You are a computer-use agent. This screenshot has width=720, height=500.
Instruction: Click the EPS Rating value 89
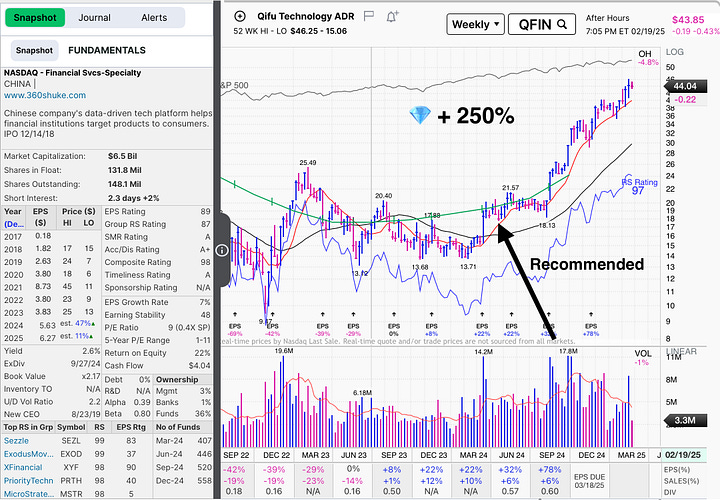pyautogui.click(x=205, y=212)
